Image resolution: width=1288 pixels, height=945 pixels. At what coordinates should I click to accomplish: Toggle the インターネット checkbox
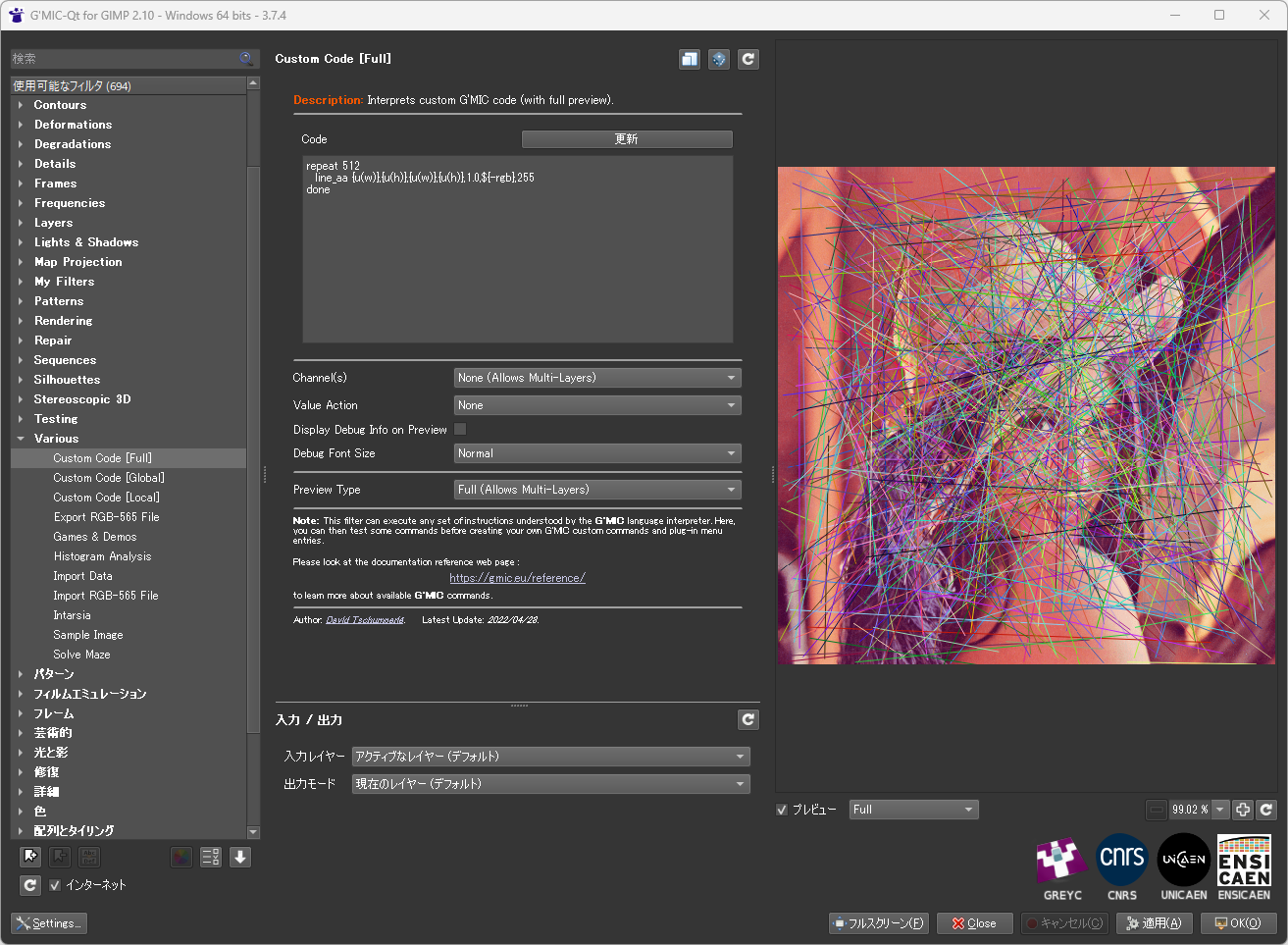click(x=55, y=885)
